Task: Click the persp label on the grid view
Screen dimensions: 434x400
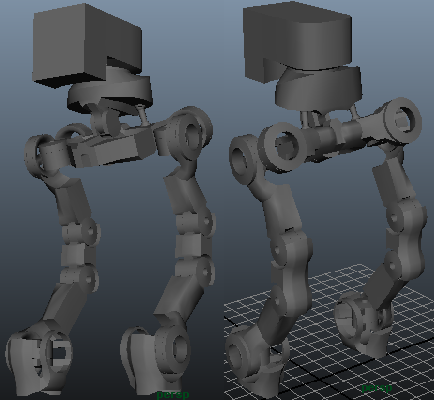Action: click(377, 388)
